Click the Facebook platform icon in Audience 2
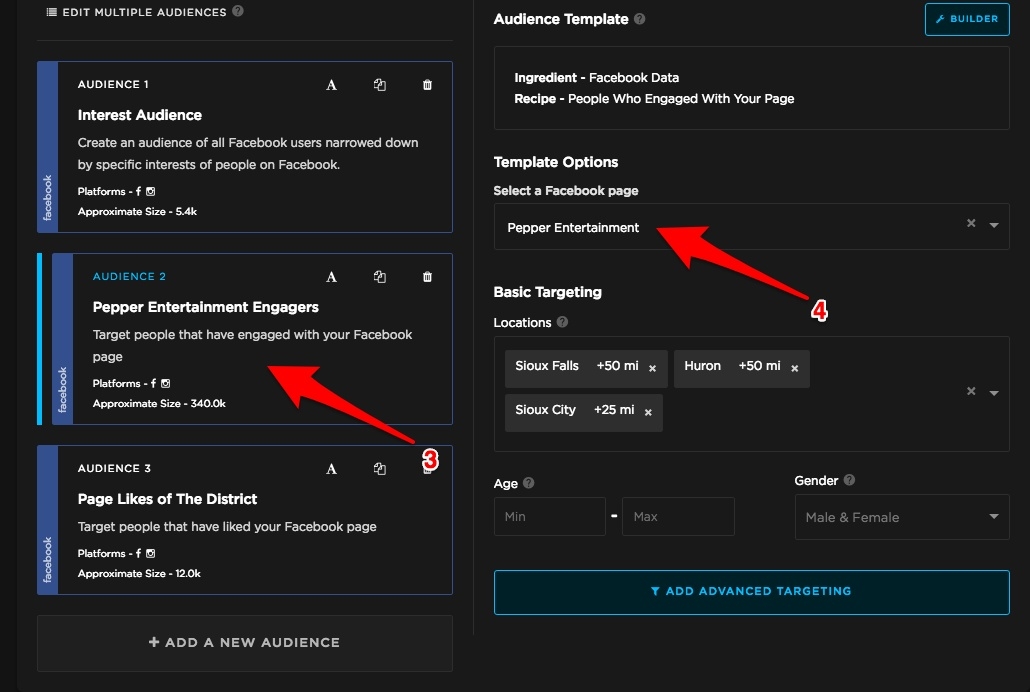1030x692 pixels. [x=153, y=383]
